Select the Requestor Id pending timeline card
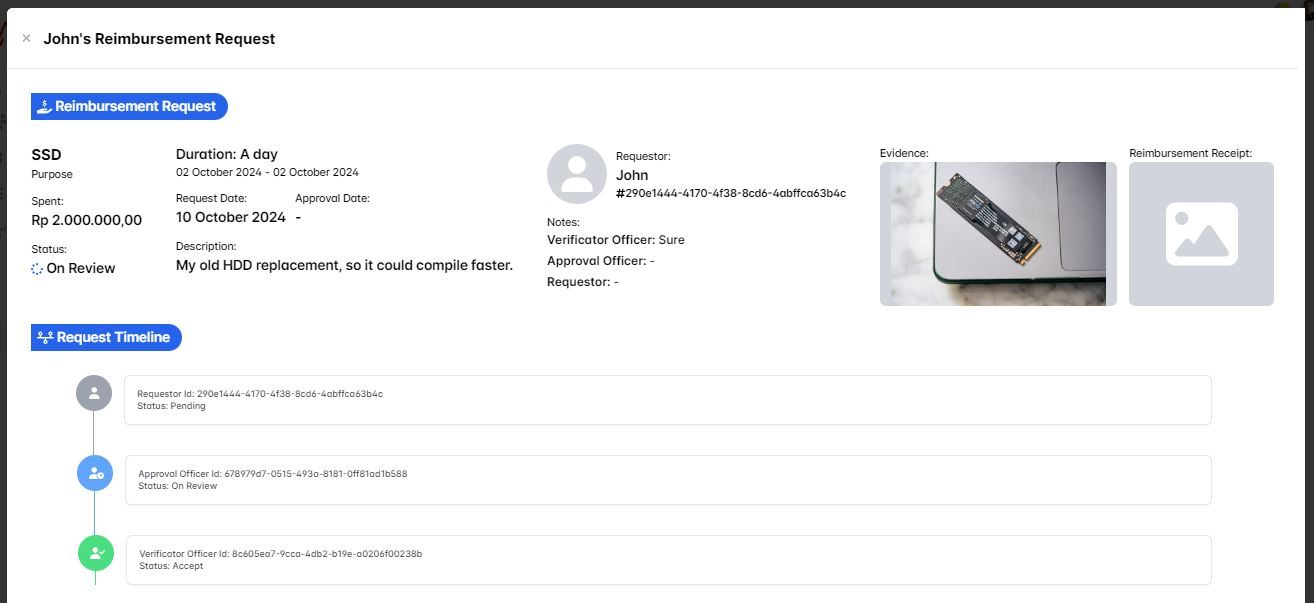The width and height of the screenshot is (1314, 603). 667,400
